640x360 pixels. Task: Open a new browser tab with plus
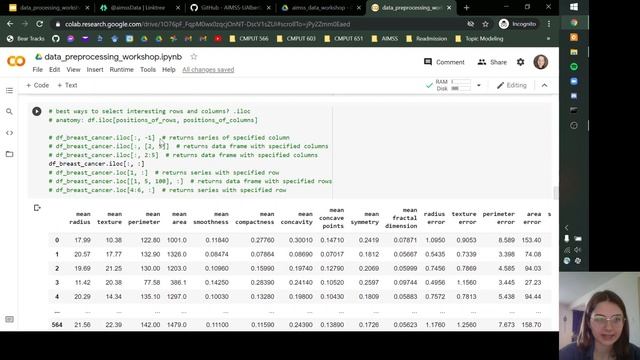click(x=467, y=7)
